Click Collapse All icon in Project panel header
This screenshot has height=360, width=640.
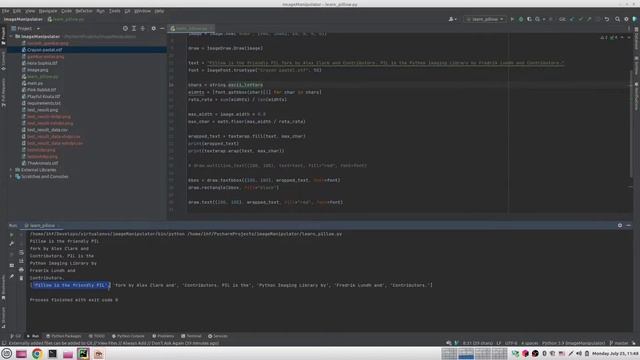(x=142, y=29)
